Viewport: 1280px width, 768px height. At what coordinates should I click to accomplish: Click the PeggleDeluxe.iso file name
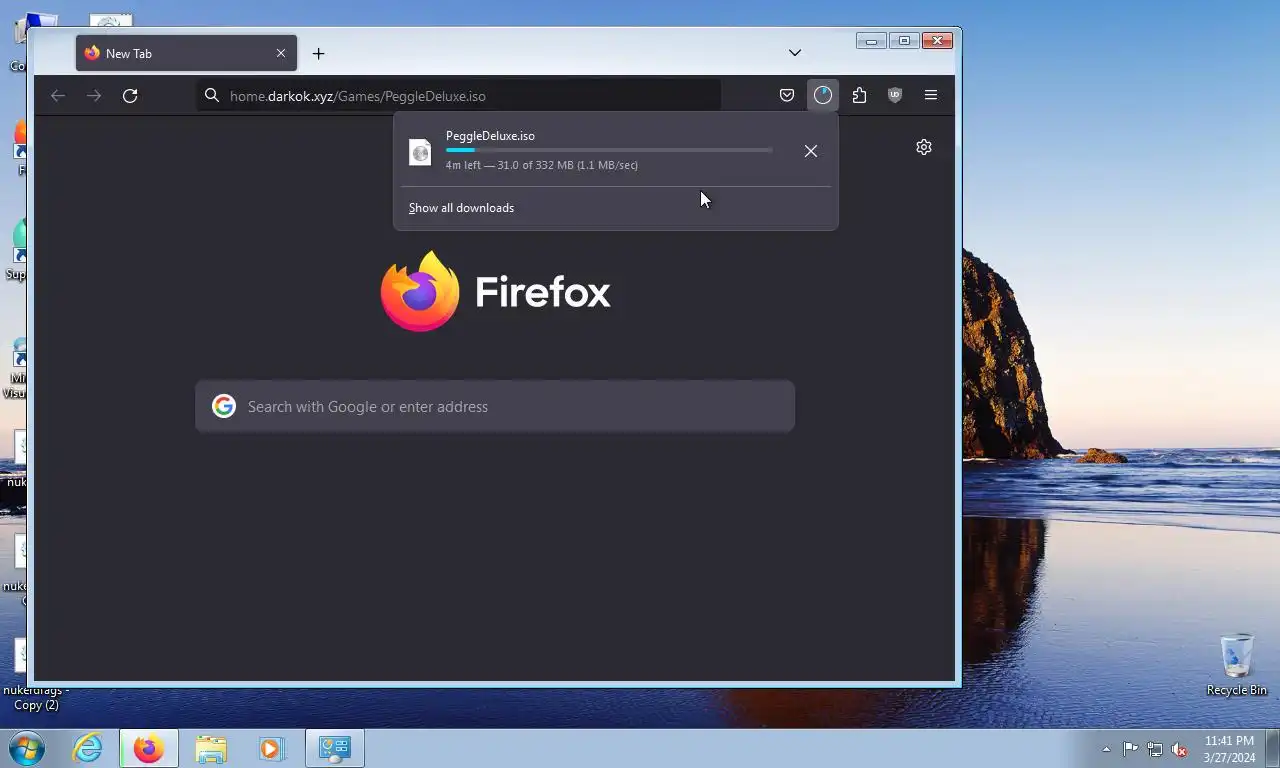pos(490,136)
